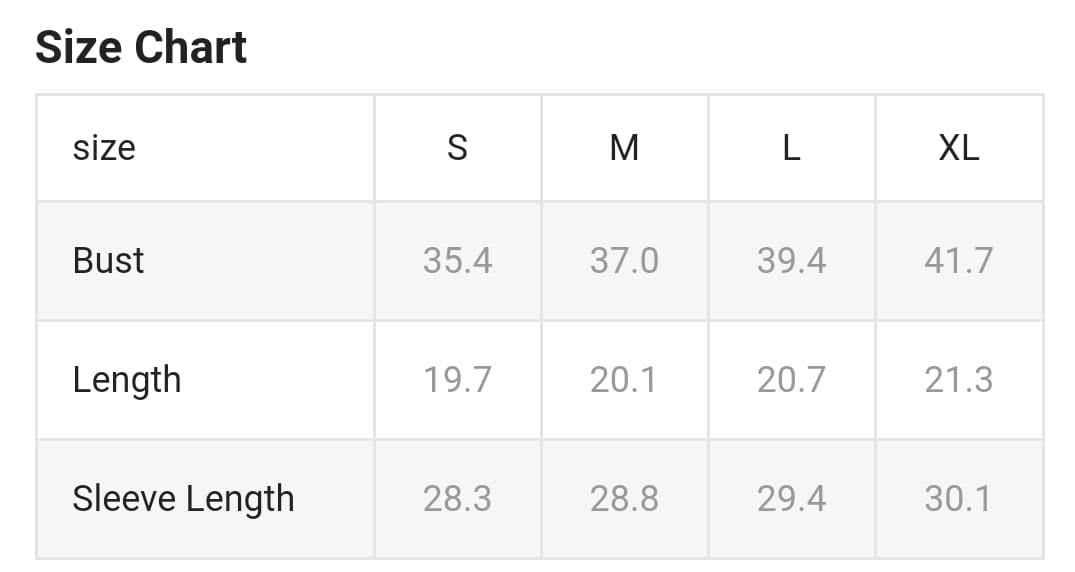The height and width of the screenshot is (572, 1075).
Task: Select Sleeve Length value 30.1
Action: (x=958, y=498)
